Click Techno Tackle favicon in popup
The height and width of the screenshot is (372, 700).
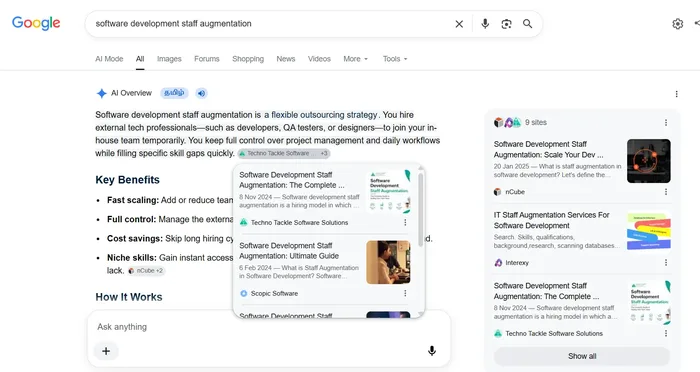coord(243,222)
